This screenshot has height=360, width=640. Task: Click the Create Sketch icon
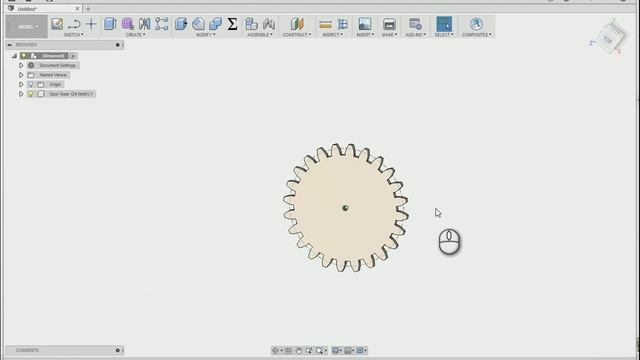pos(57,24)
